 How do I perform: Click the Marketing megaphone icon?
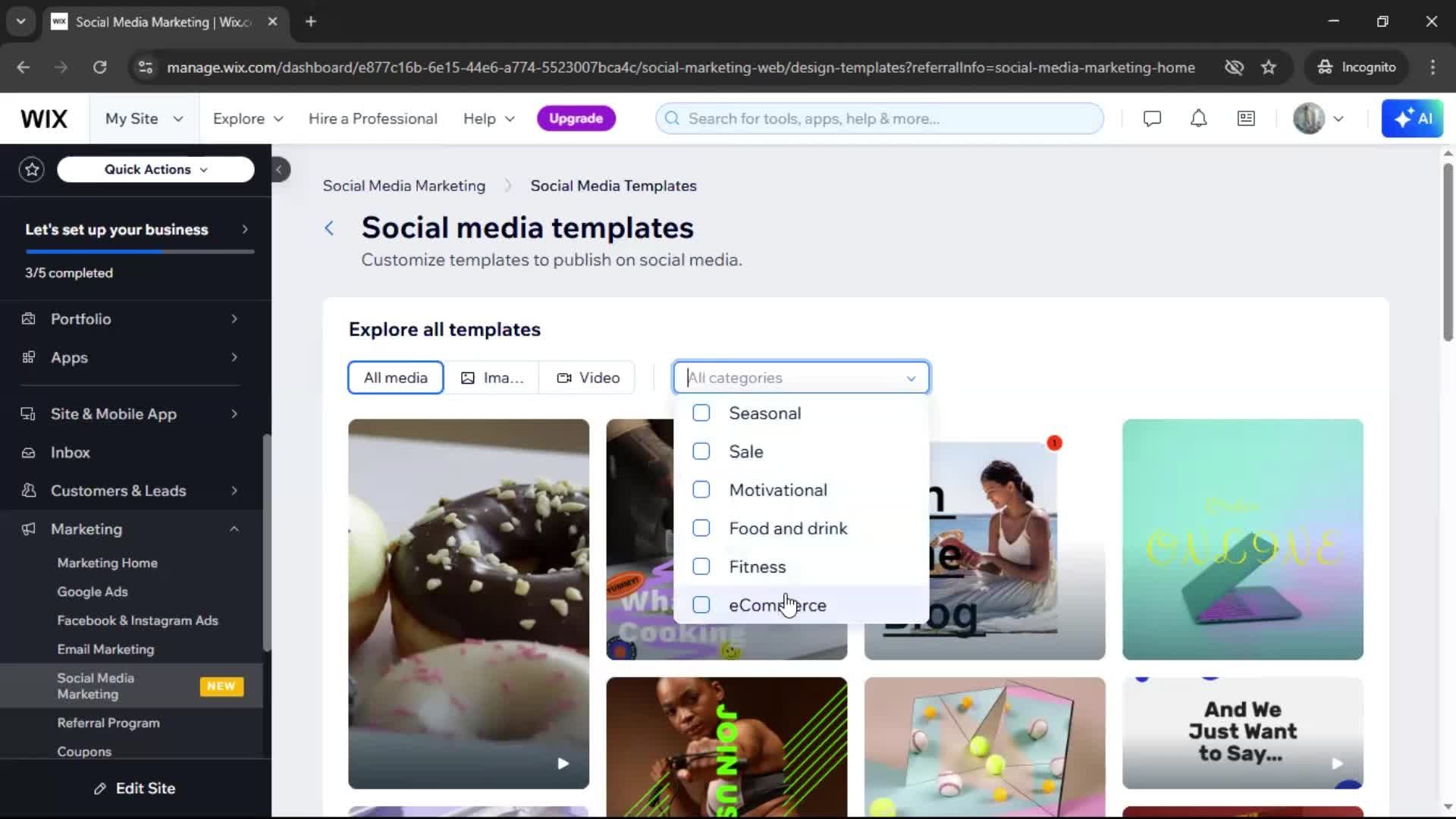tap(29, 529)
